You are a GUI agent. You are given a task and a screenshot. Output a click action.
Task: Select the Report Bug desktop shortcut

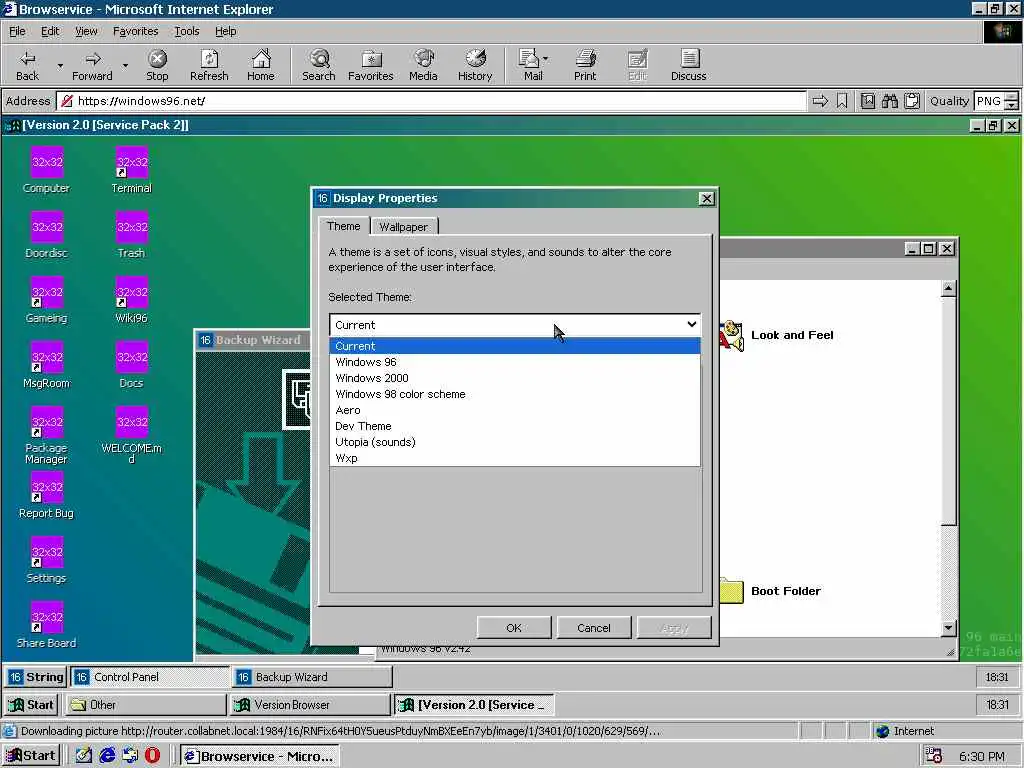pos(46,495)
